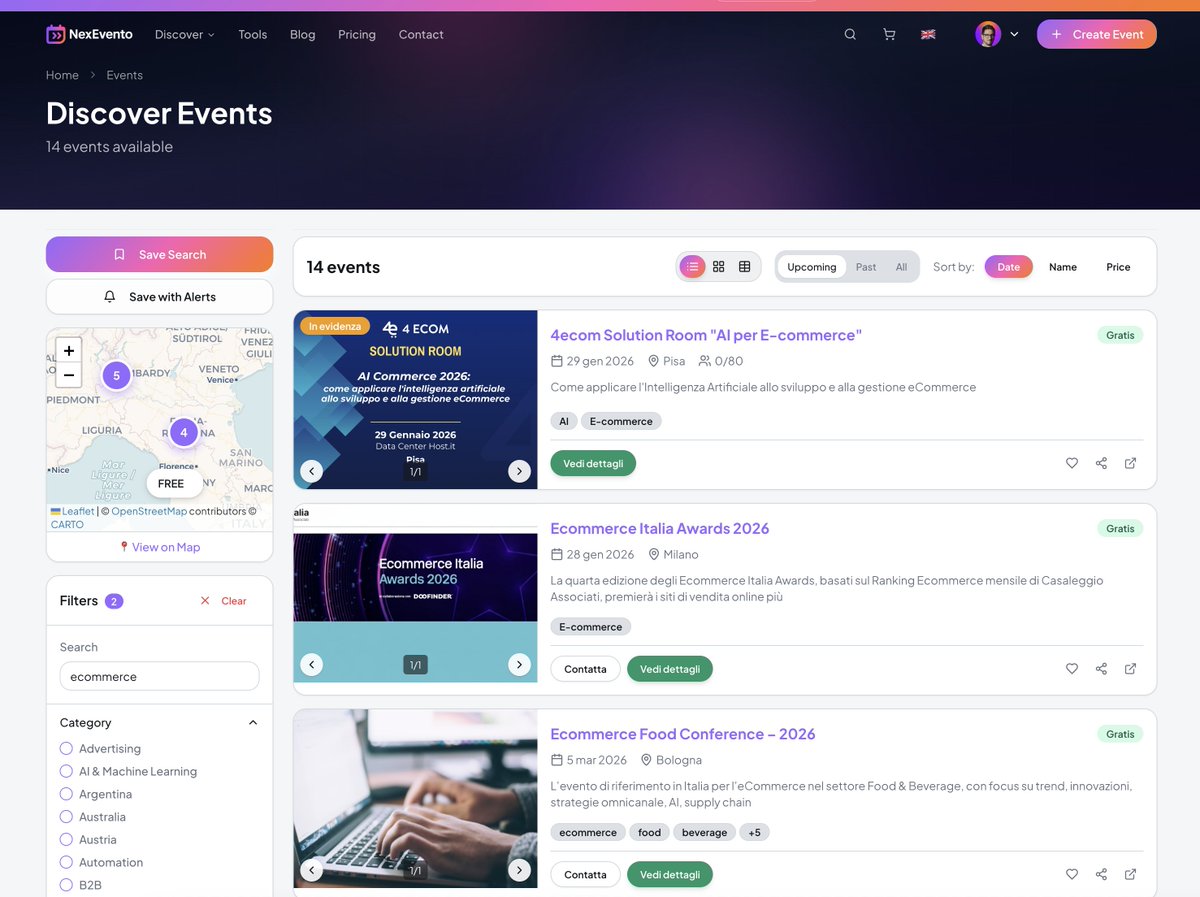
Task: Select the Automation category
Action: (x=101, y=862)
